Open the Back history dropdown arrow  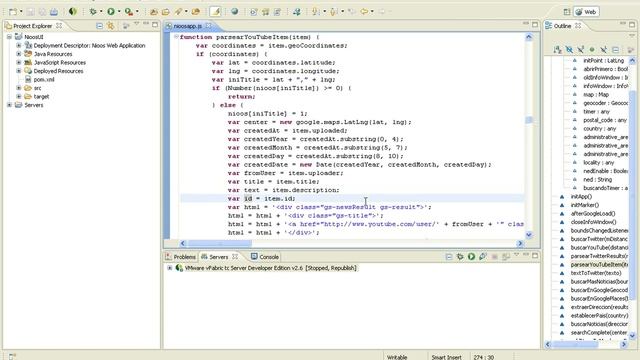click(372, 12)
